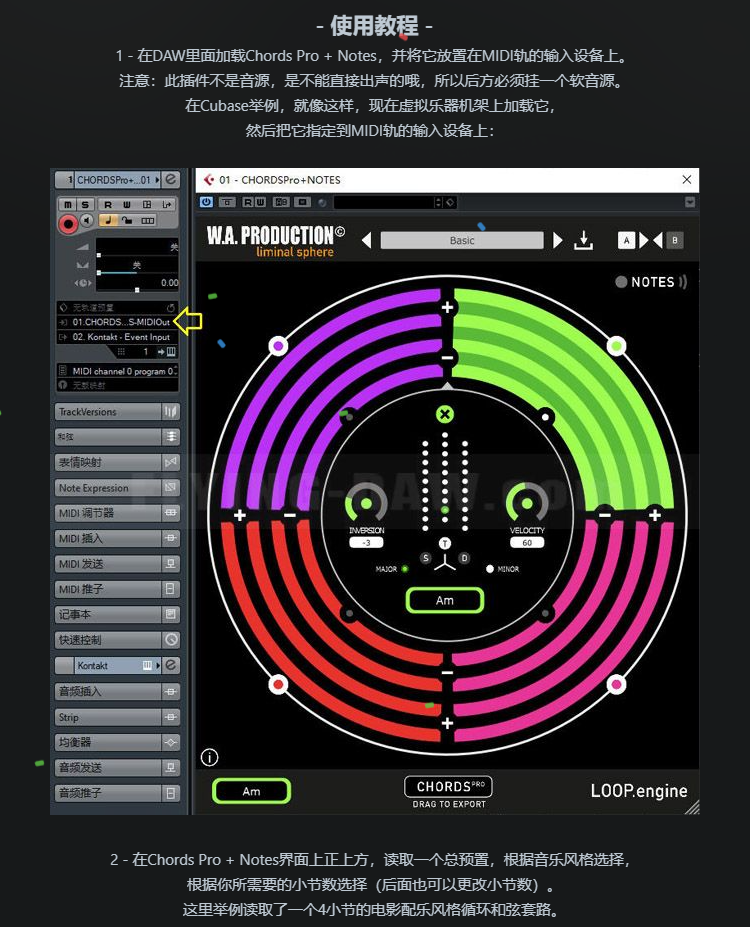The width and height of the screenshot is (750, 927).
Task: Click the track lock padlock icon
Action: pyautogui.click(x=127, y=221)
